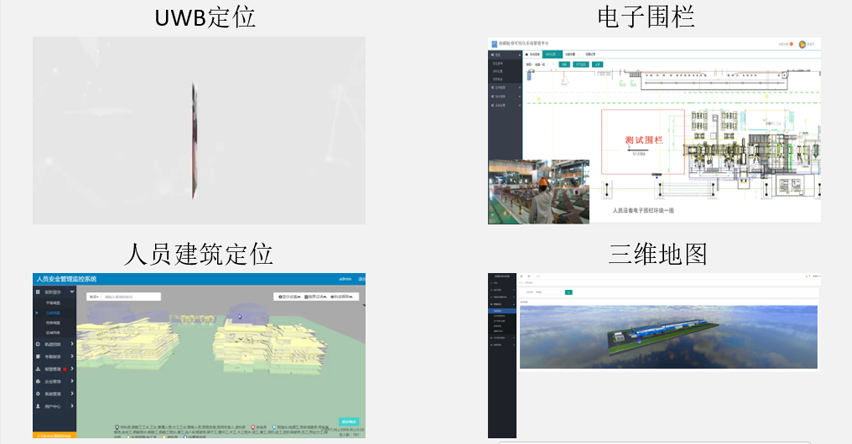Click the orange bar below the monitoring sidebar
This screenshot has width=852, height=444.
(54, 435)
